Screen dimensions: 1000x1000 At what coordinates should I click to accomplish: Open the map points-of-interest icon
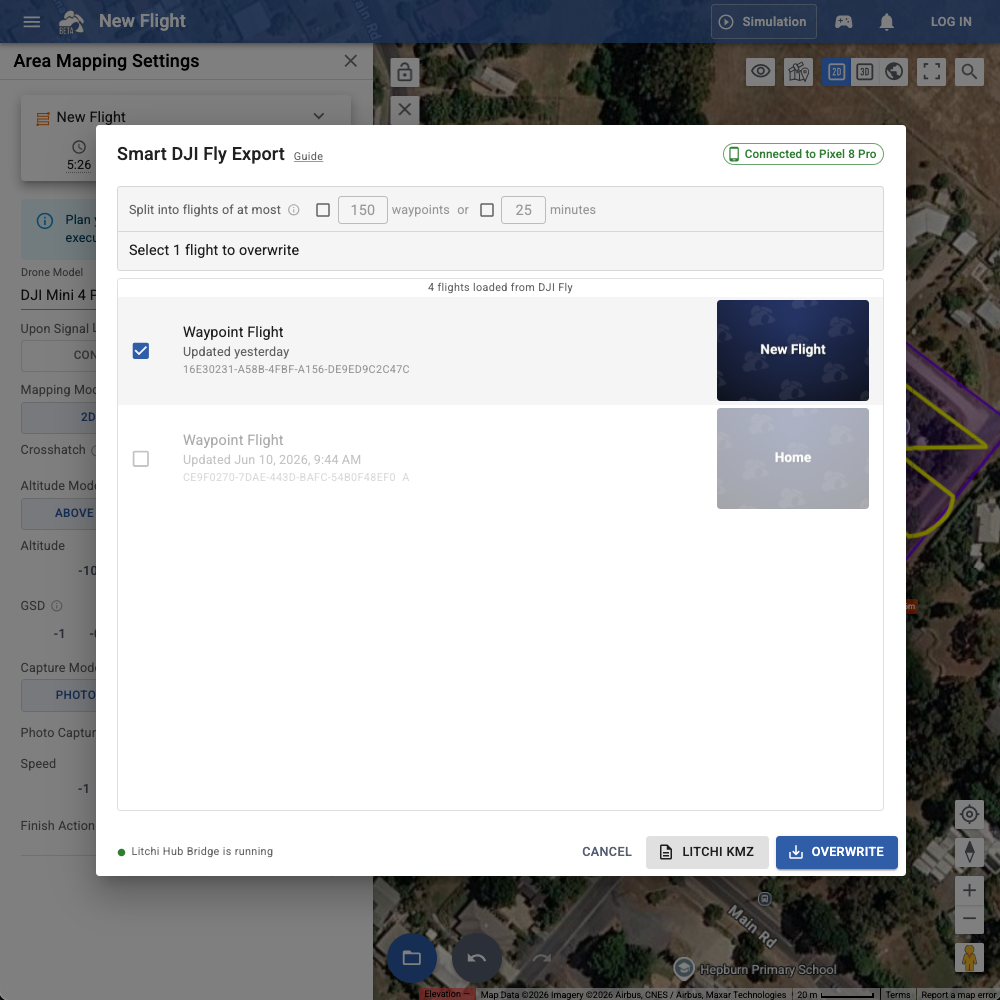798,71
